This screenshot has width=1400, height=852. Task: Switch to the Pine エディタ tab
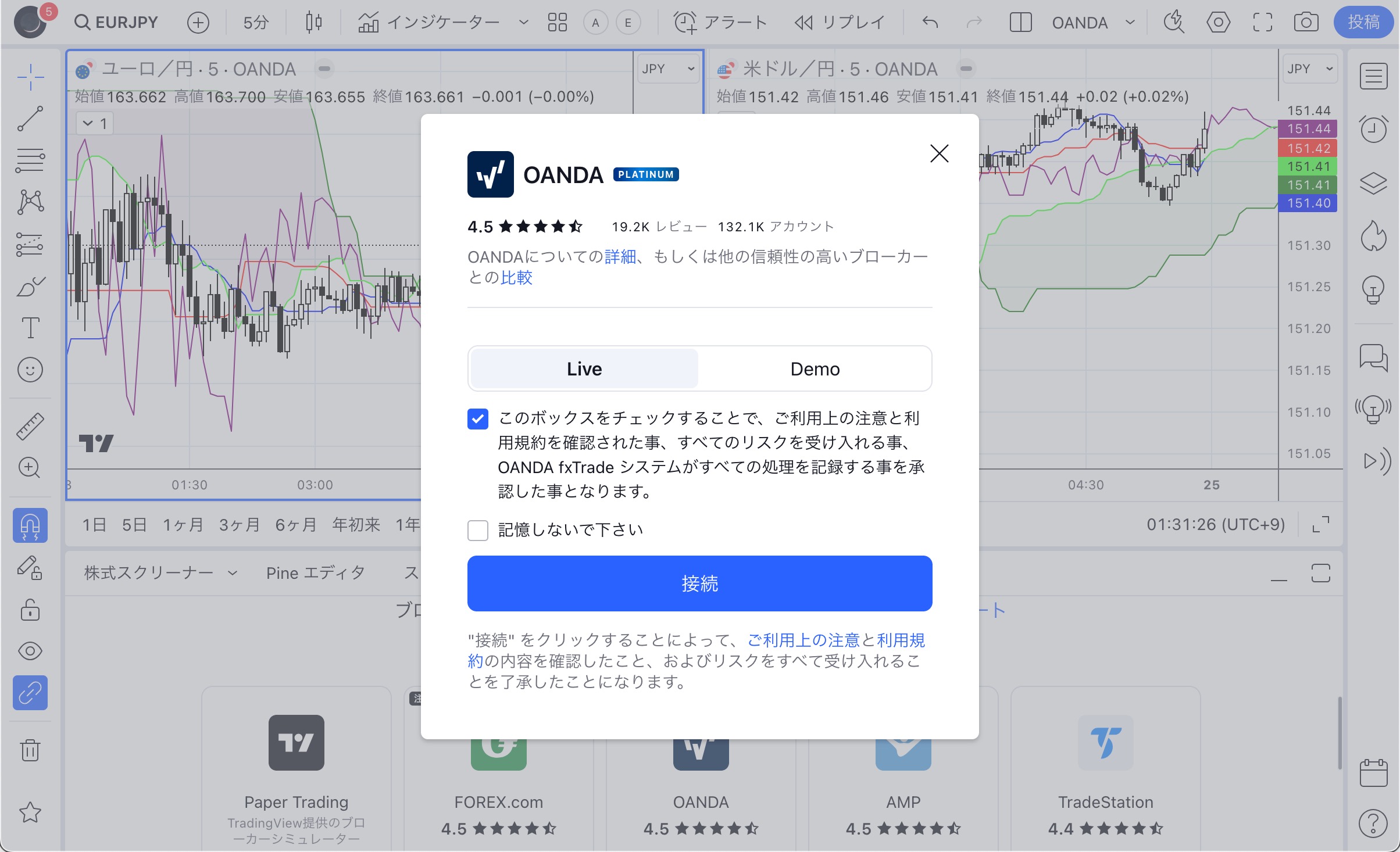[x=316, y=573]
